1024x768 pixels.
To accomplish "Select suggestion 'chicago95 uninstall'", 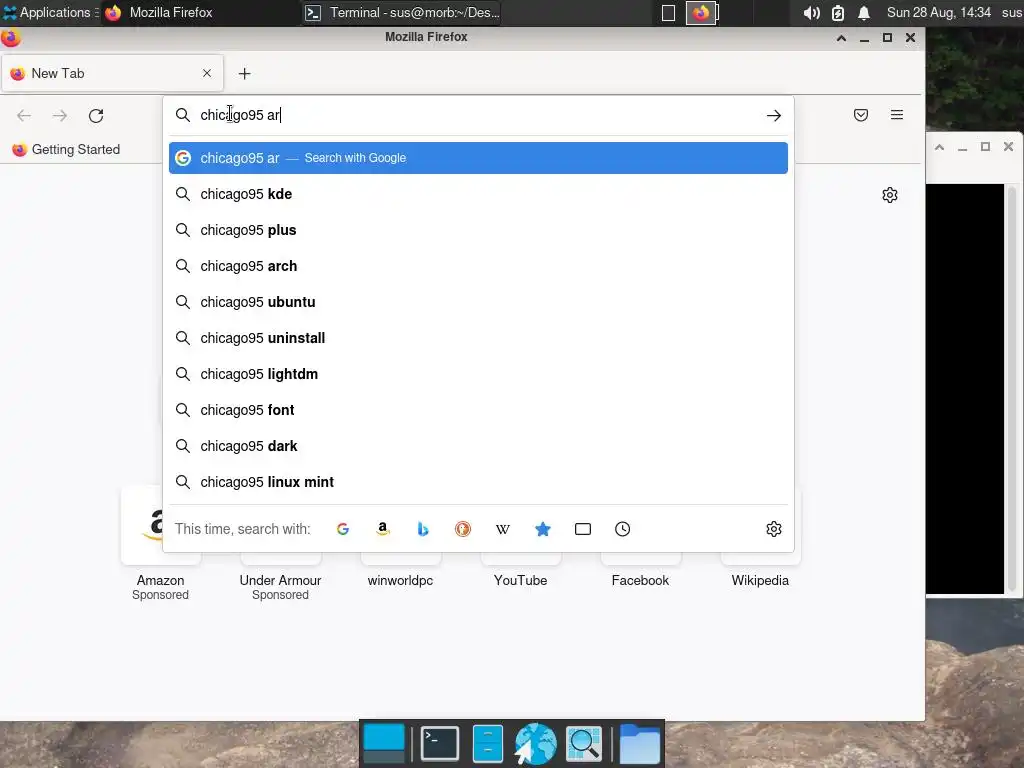I will tap(478, 338).
